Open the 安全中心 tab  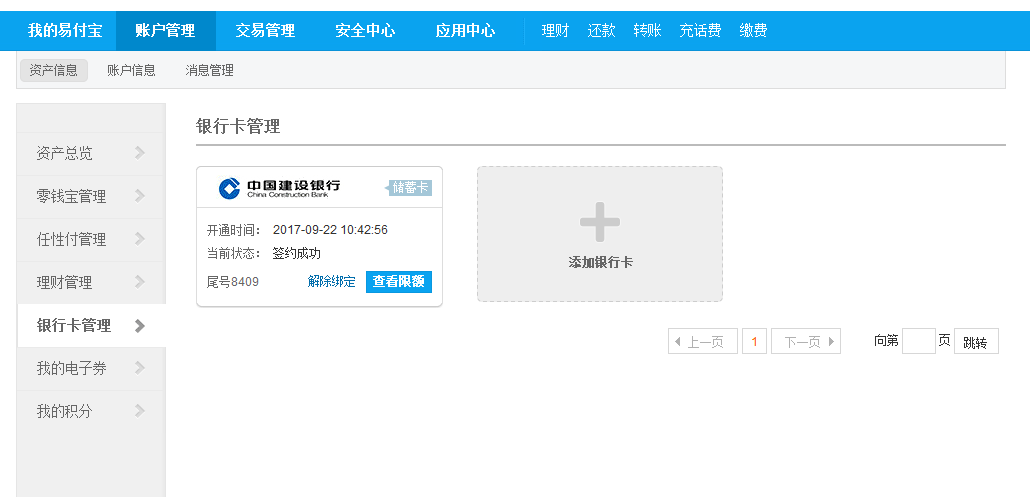[x=365, y=30]
